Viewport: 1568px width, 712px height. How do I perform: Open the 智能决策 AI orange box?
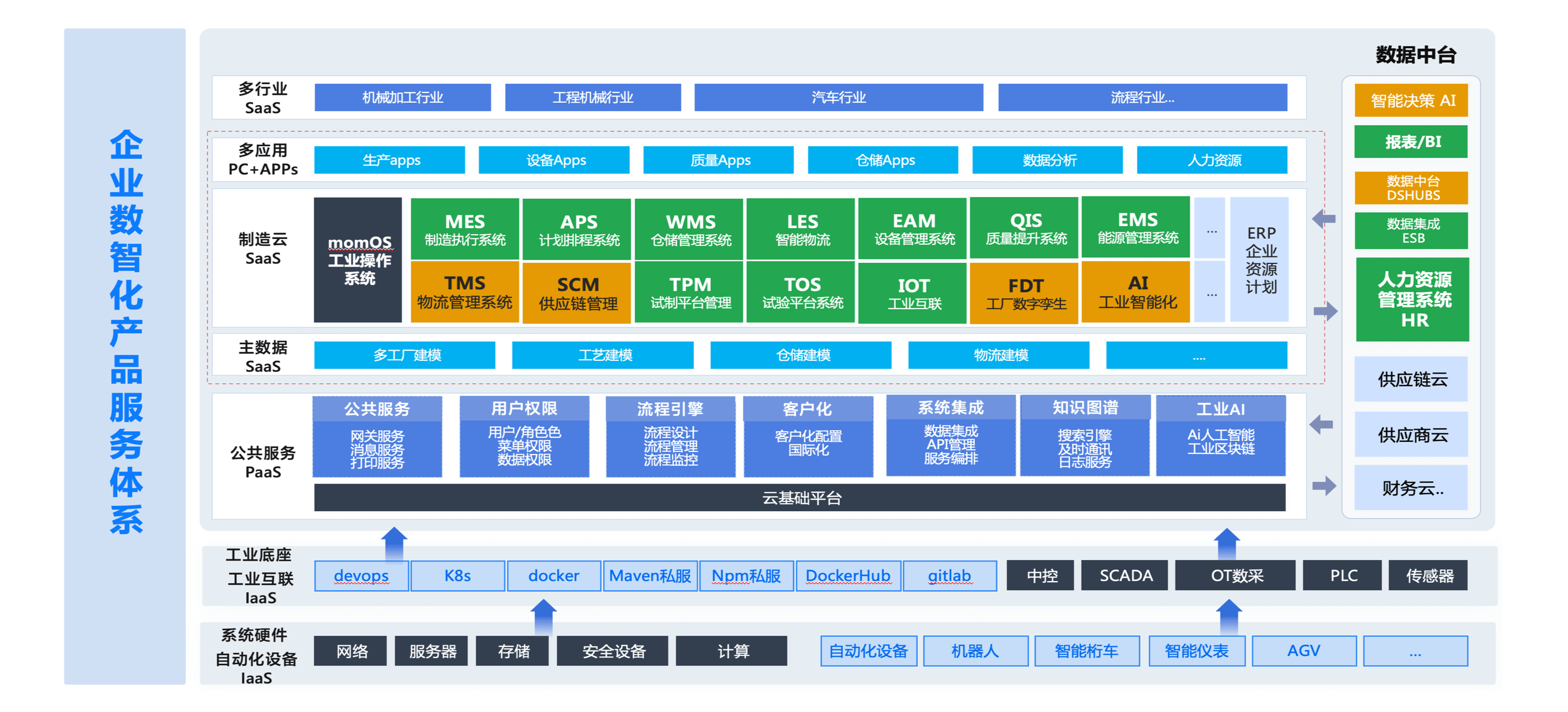pos(1411,101)
